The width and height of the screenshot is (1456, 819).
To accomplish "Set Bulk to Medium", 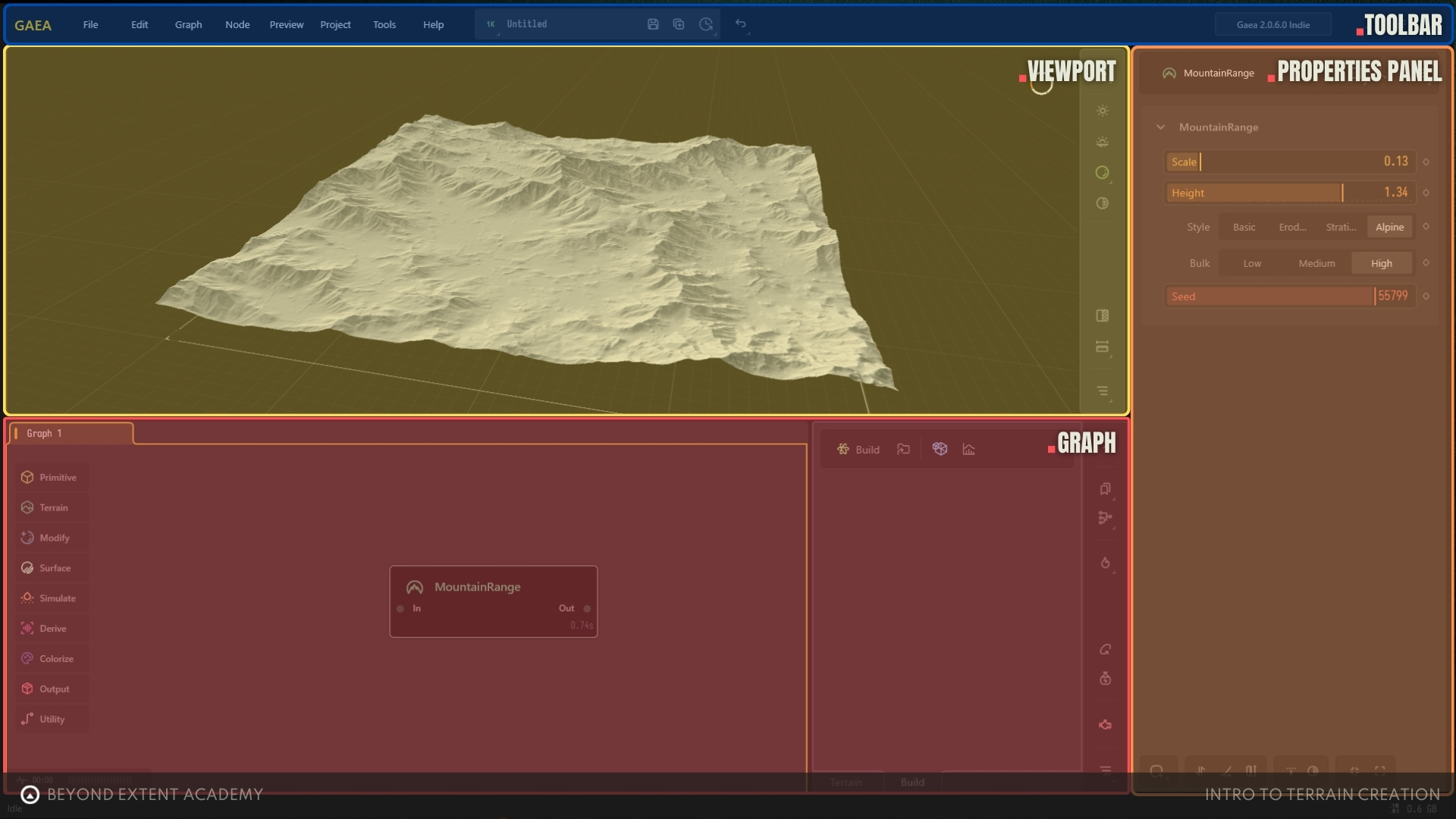I will coord(1316,263).
